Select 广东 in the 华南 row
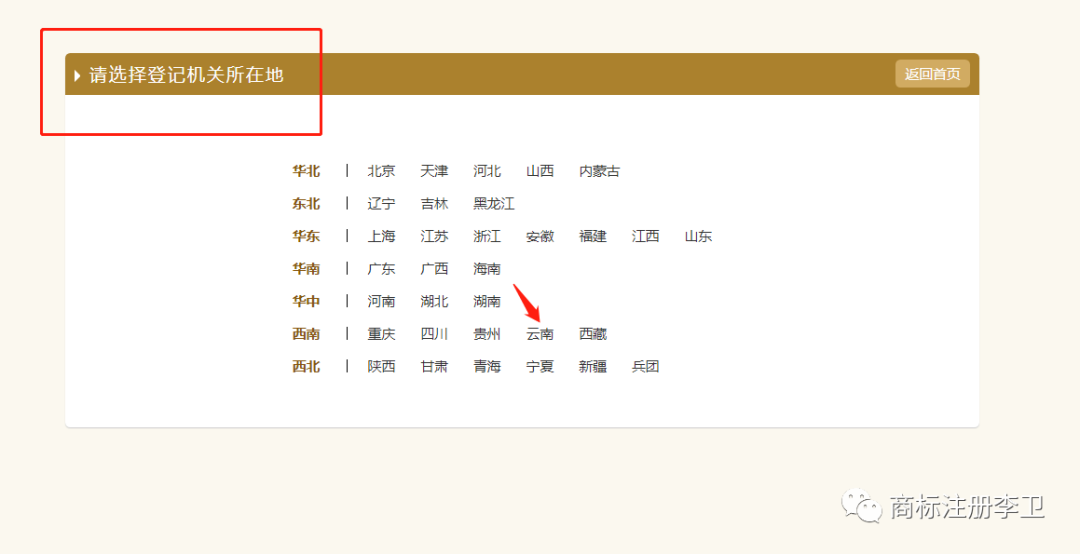Screen dimensions: 1080x554 click(x=381, y=269)
